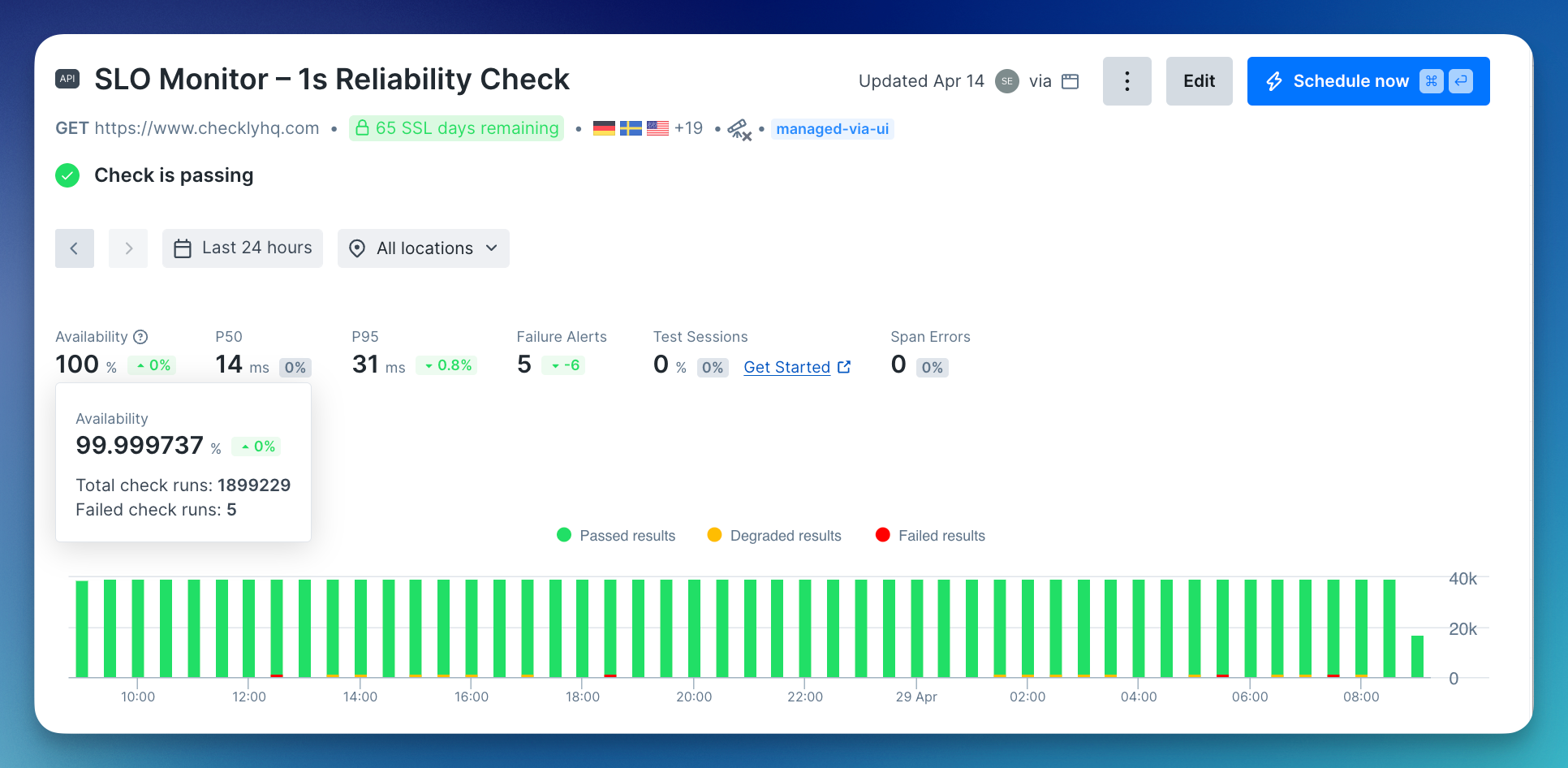Screen dimensions: 1568x768
Task: Open the Get Started link
Action: (x=797, y=367)
